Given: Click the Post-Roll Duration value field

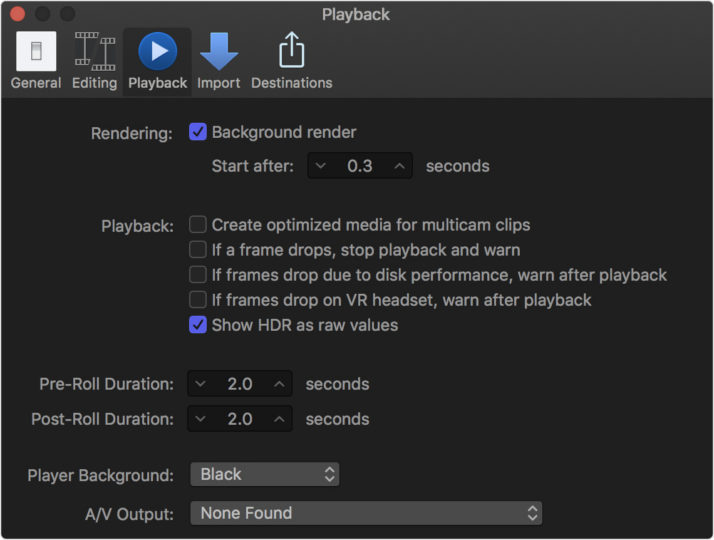Looking at the screenshot, I should point(240,419).
